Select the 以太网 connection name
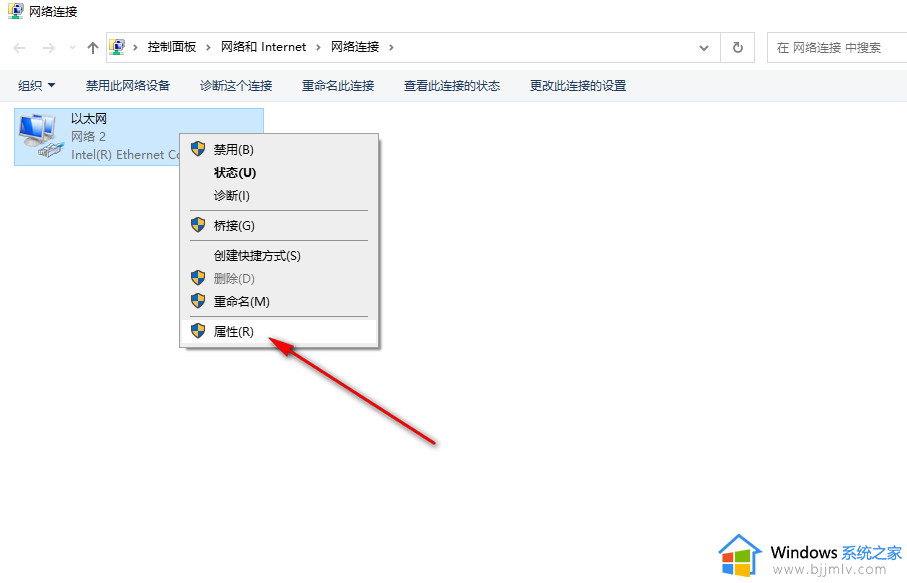907x583 pixels. coord(89,119)
